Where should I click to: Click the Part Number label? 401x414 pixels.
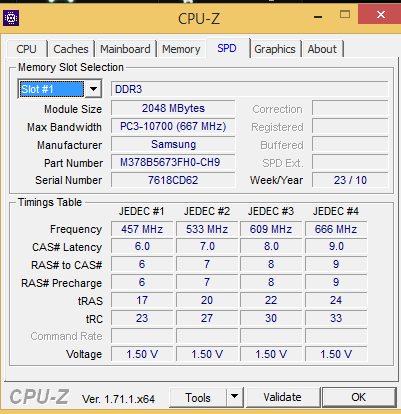click(74, 163)
